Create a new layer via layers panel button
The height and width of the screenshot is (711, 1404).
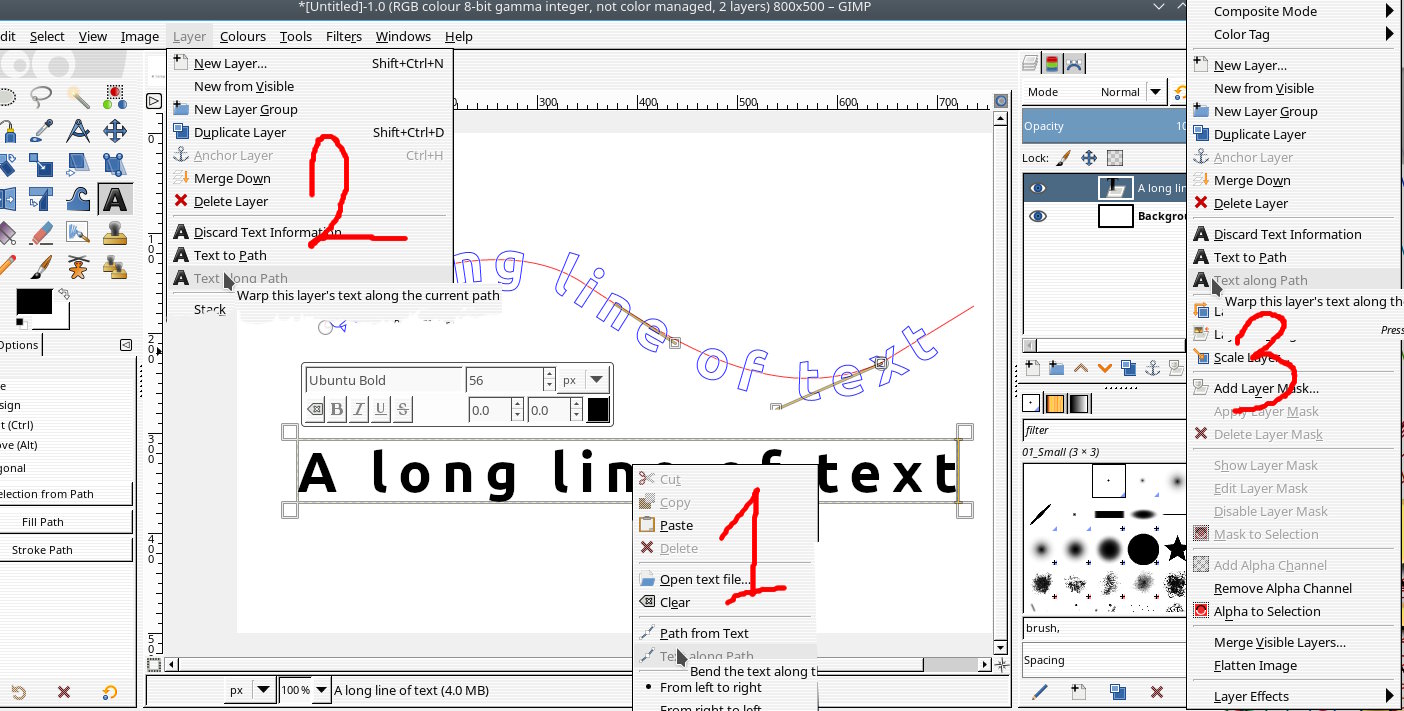coord(1033,368)
